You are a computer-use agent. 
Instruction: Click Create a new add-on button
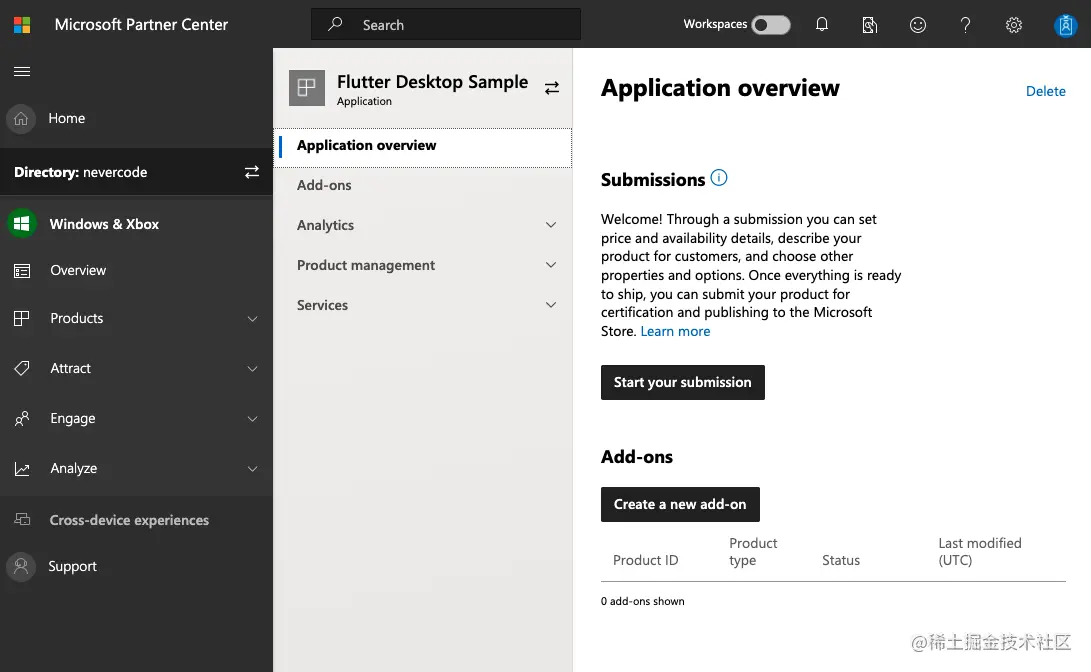coord(680,504)
